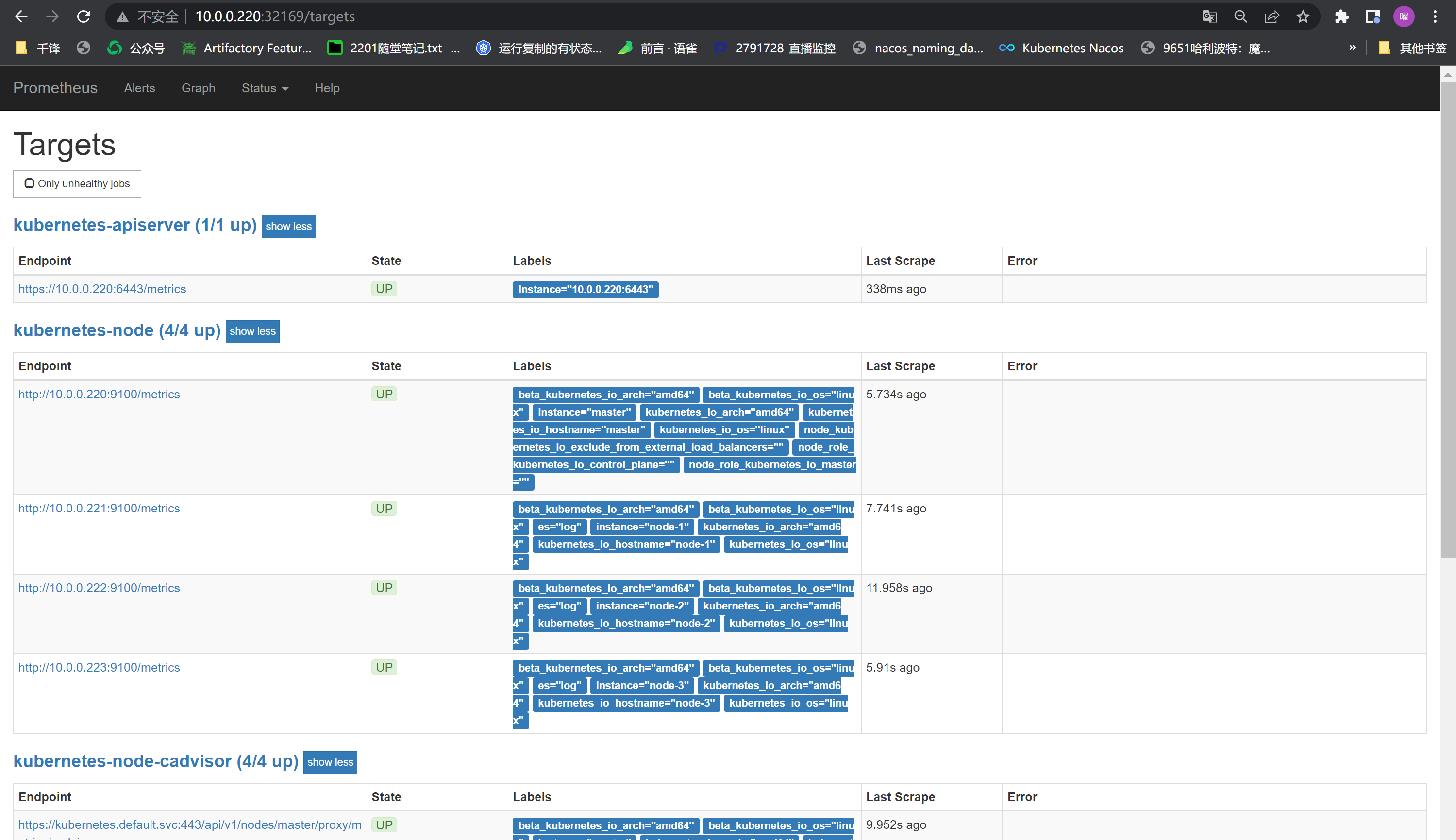Viewport: 1456px width, 840px height.
Task: Click the UP state for 10.0.0.222:9100
Action: [384, 588]
